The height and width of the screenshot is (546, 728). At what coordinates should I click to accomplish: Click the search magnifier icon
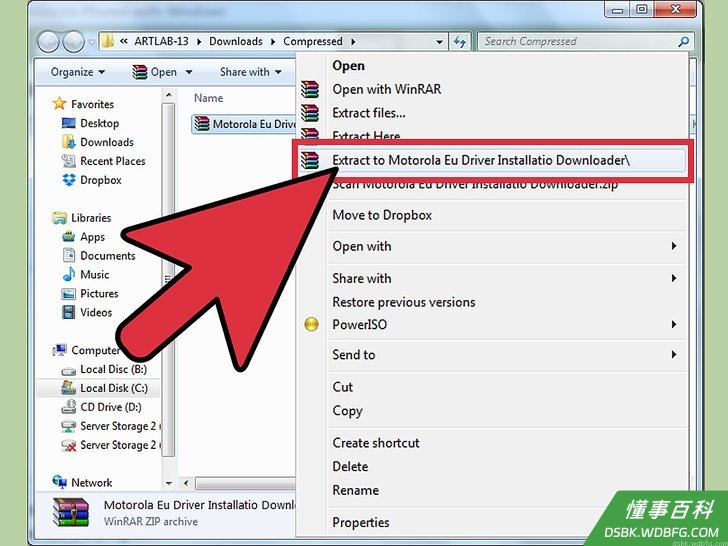pos(683,42)
